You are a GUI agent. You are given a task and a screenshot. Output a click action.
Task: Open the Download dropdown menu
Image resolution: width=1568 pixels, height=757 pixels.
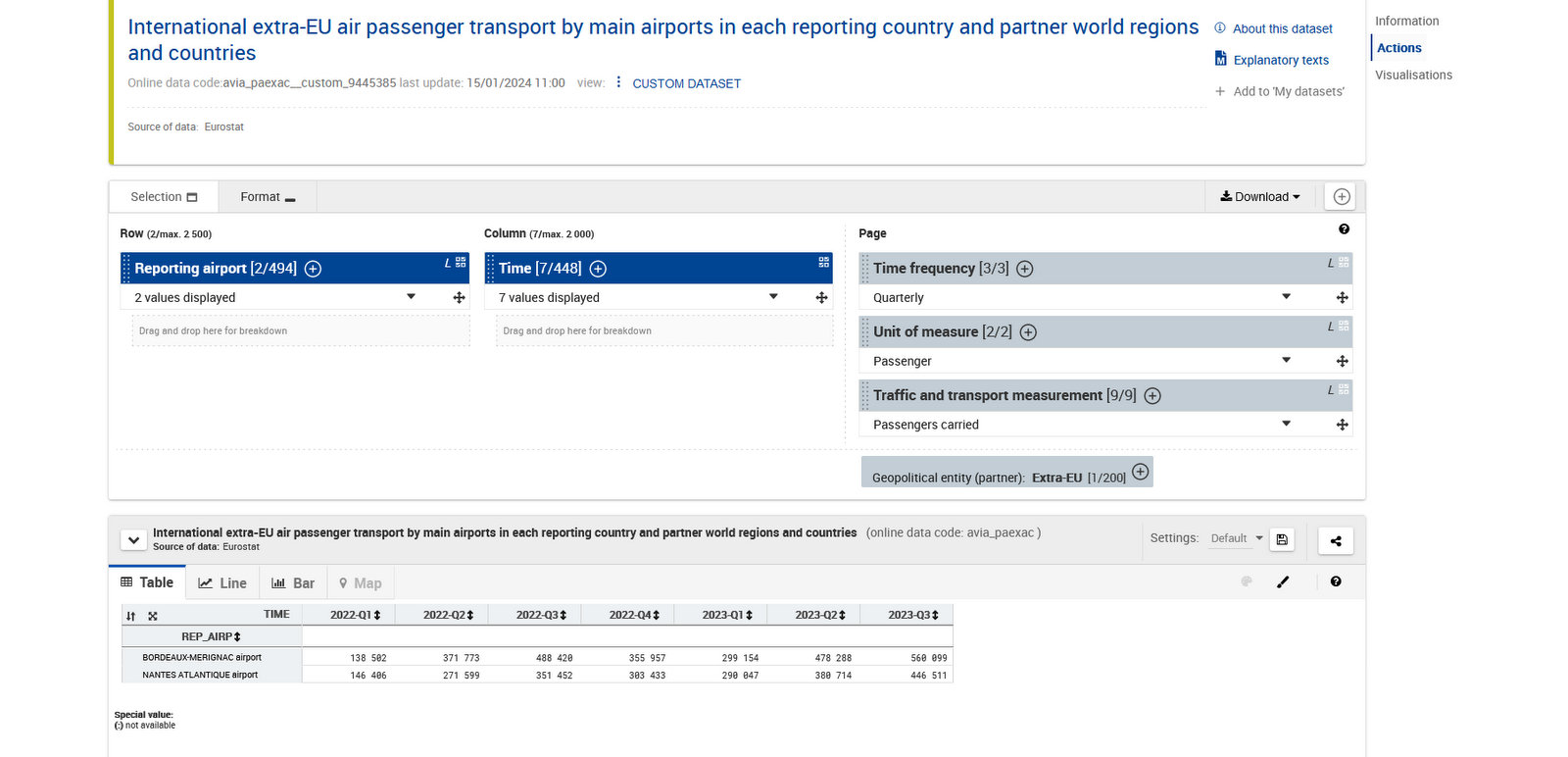coord(1260,196)
